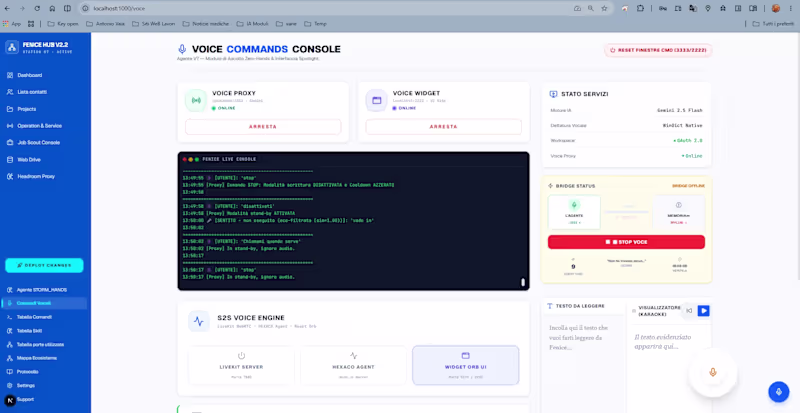Click the round N badge icon

(x=10, y=401)
